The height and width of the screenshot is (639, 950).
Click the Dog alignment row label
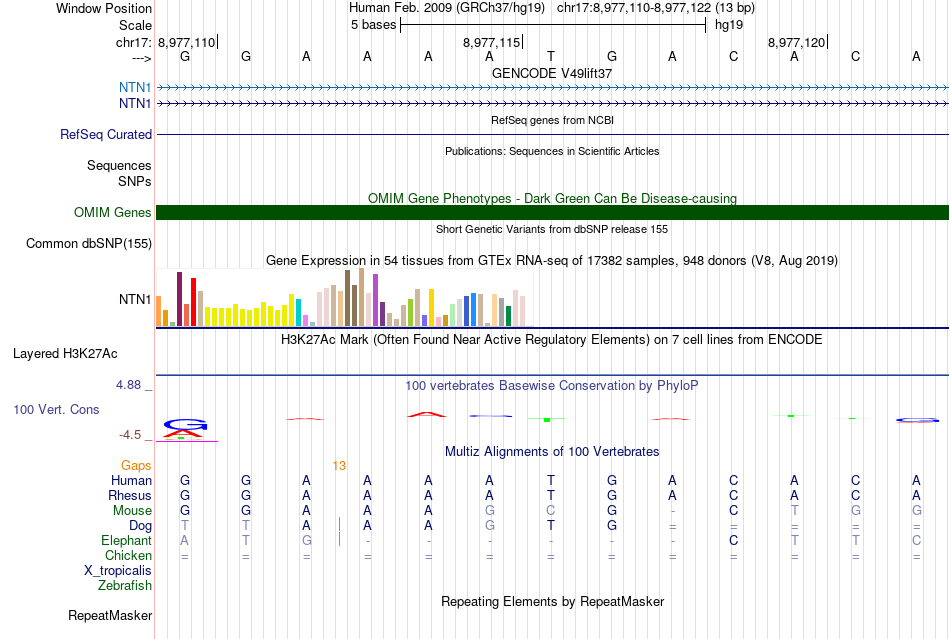coord(141,526)
